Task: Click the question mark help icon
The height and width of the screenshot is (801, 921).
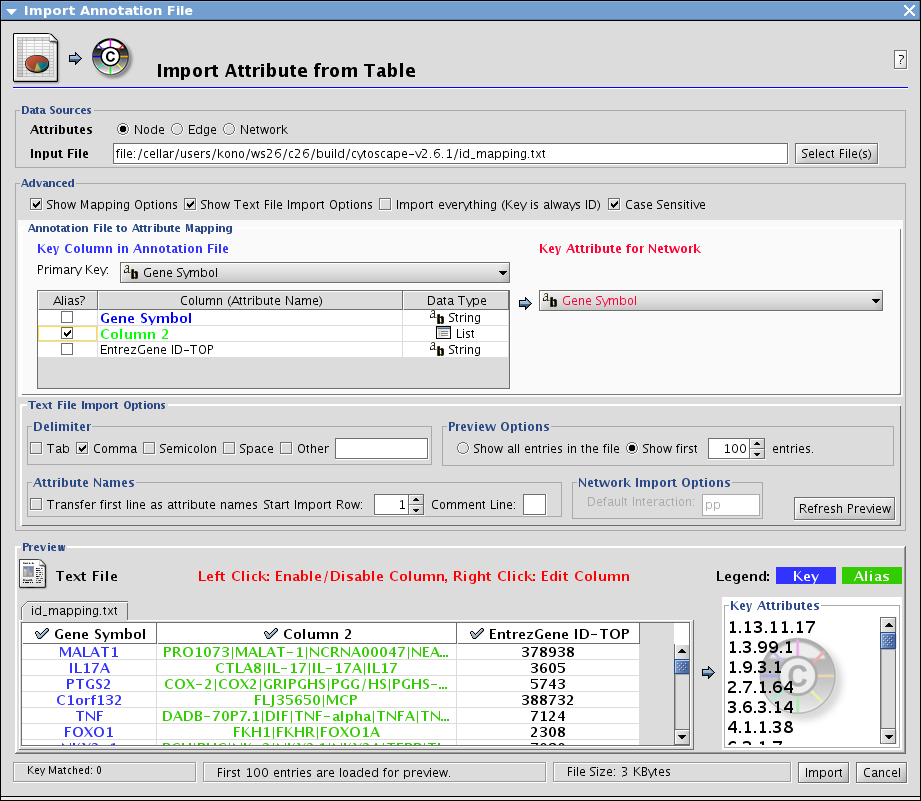Action: click(x=899, y=60)
